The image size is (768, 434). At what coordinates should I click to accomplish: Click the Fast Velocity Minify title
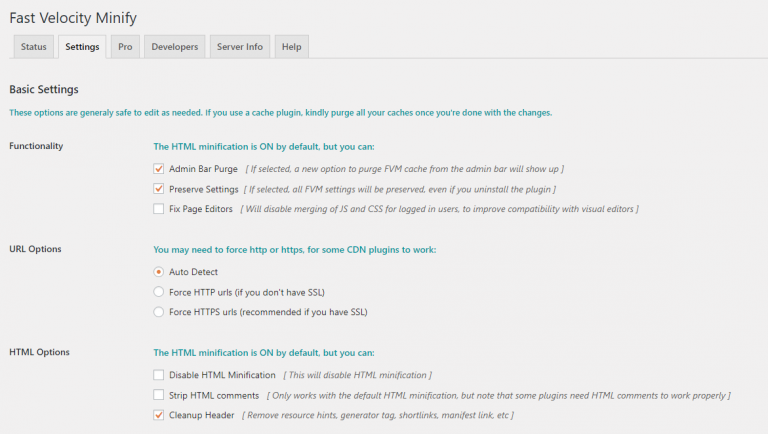pos(73,18)
